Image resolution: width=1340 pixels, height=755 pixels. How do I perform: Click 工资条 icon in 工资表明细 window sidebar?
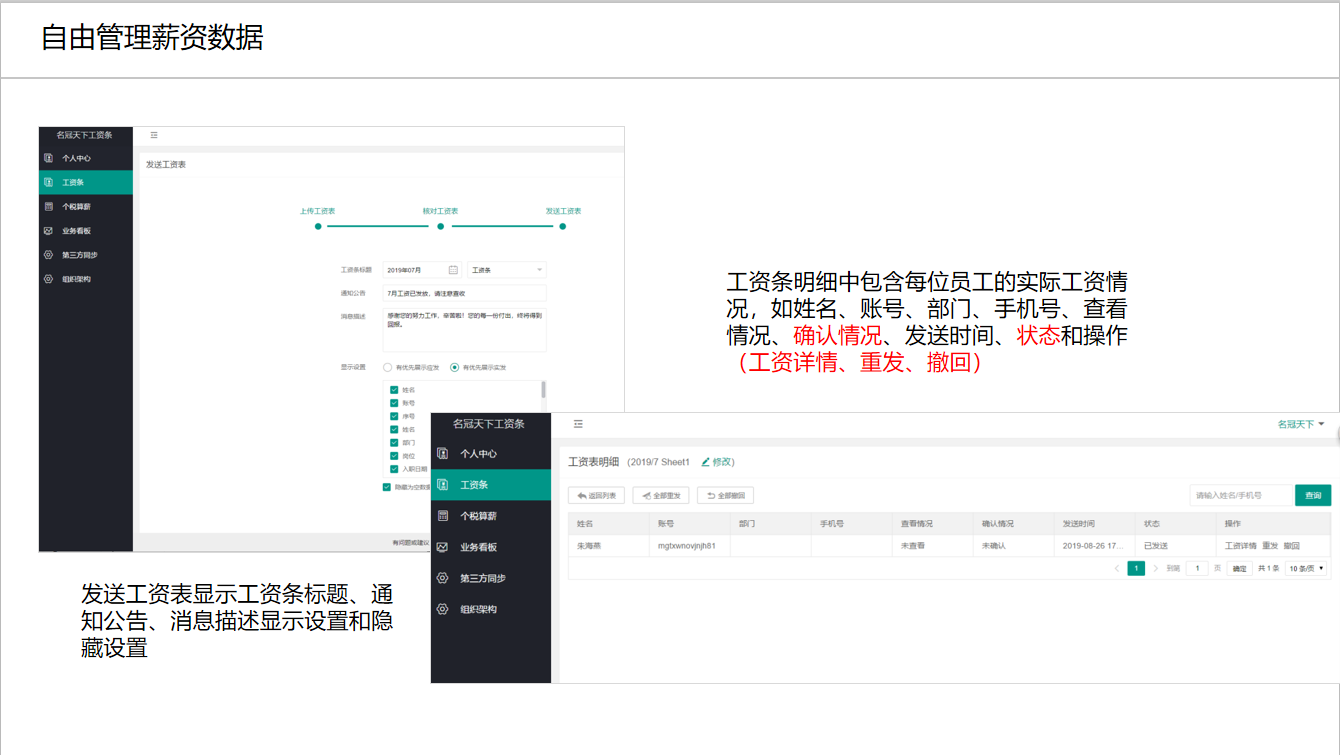(443, 485)
